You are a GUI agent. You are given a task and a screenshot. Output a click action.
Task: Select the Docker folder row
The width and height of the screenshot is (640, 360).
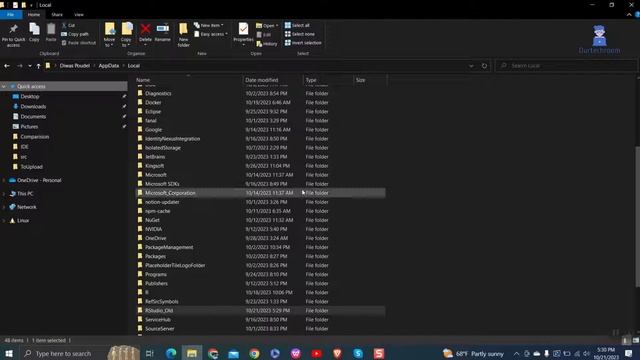point(260,102)
